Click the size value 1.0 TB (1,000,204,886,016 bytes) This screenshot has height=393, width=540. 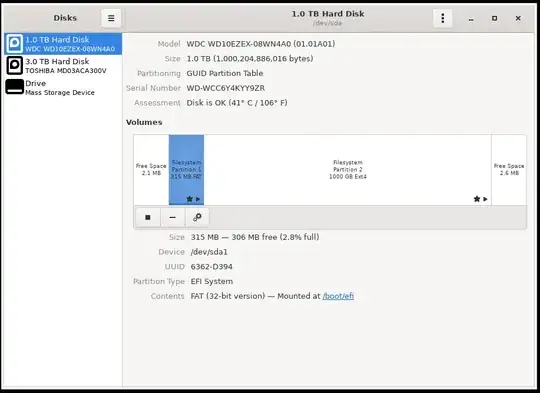[x=250, y=59]
